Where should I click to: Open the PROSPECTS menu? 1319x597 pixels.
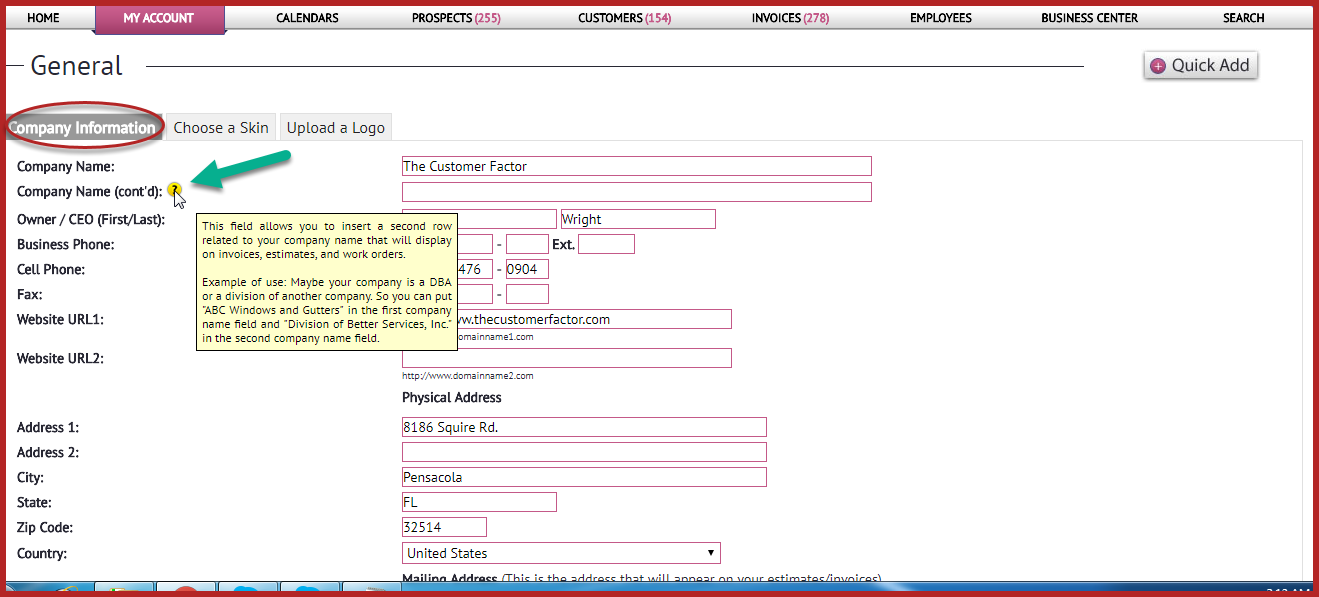coord(455,17)
